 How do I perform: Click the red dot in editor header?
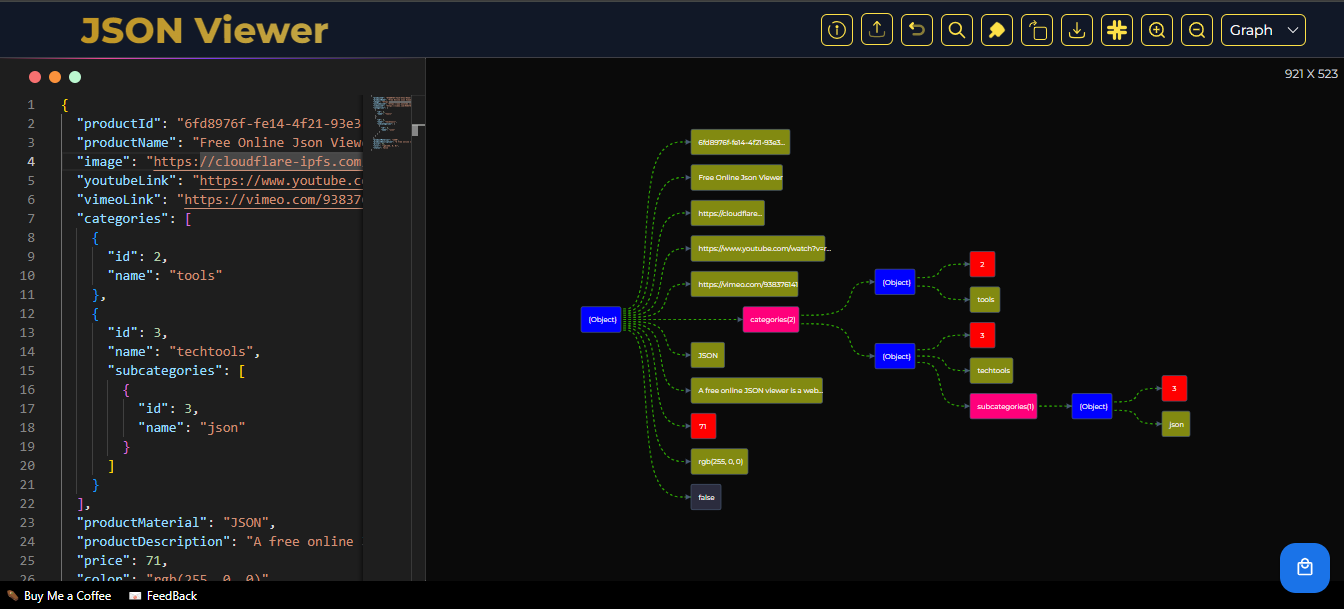pyautogui.click(x=35, y=77)
